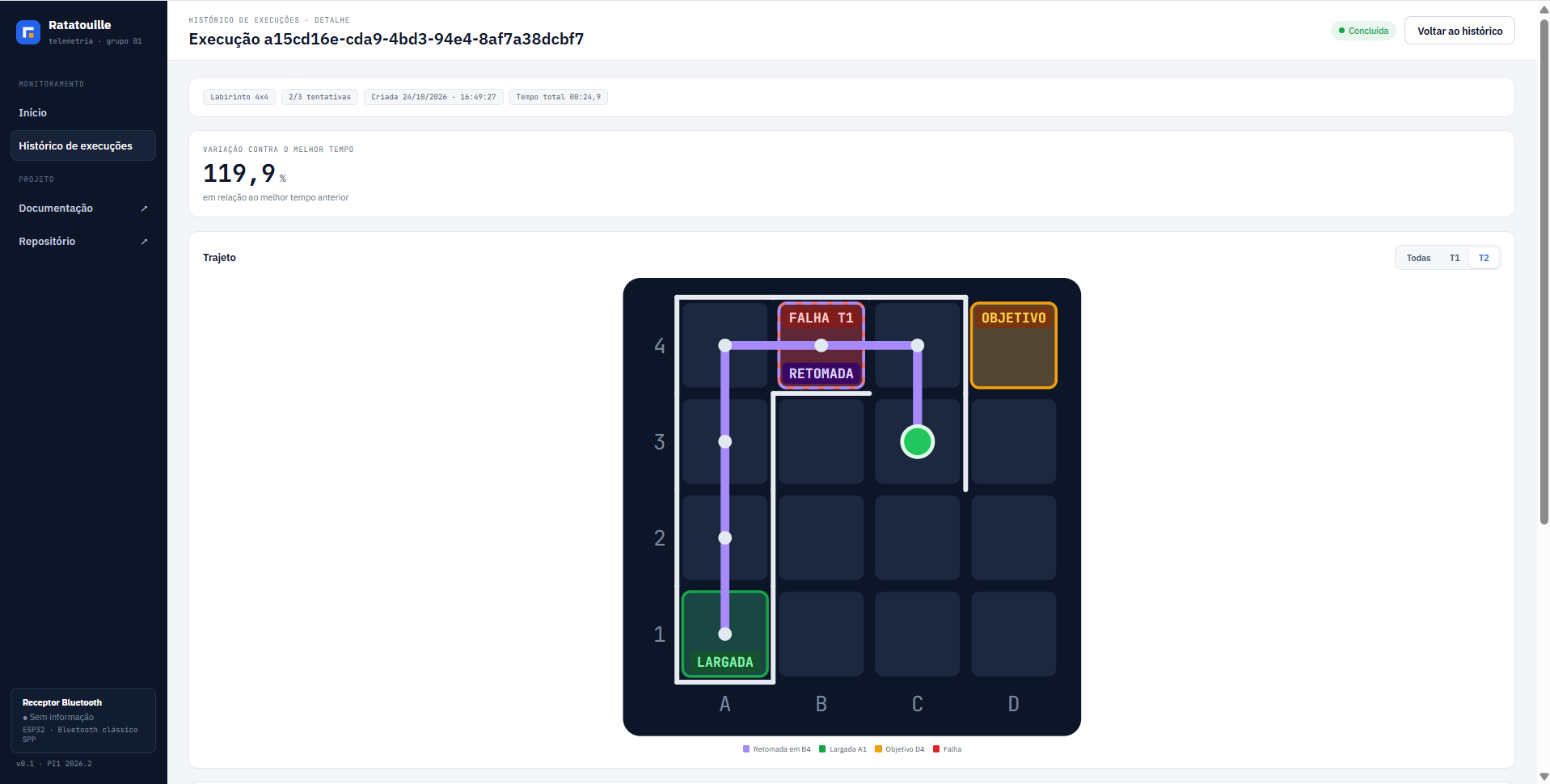Screen dimensions: 1550x784
Task: Click the Ratatouille logo icon
Action: (28, 32)
